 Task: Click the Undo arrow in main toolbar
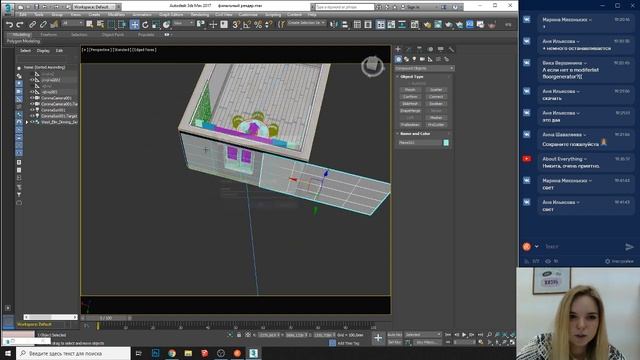9,24
